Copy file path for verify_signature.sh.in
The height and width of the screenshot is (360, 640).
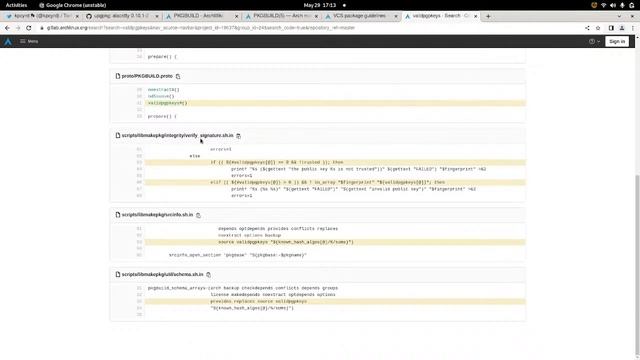coord(238,136)
